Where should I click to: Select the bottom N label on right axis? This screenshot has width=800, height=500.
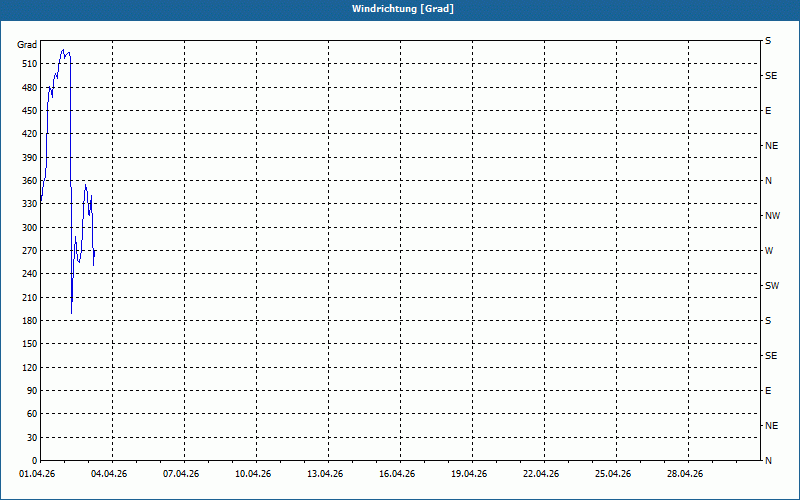click(x=768, y=461)
